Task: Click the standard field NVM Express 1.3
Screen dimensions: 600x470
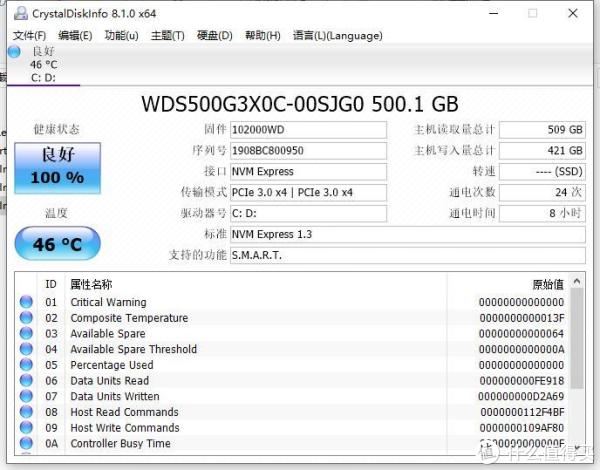Action: (x=408, y=234)
